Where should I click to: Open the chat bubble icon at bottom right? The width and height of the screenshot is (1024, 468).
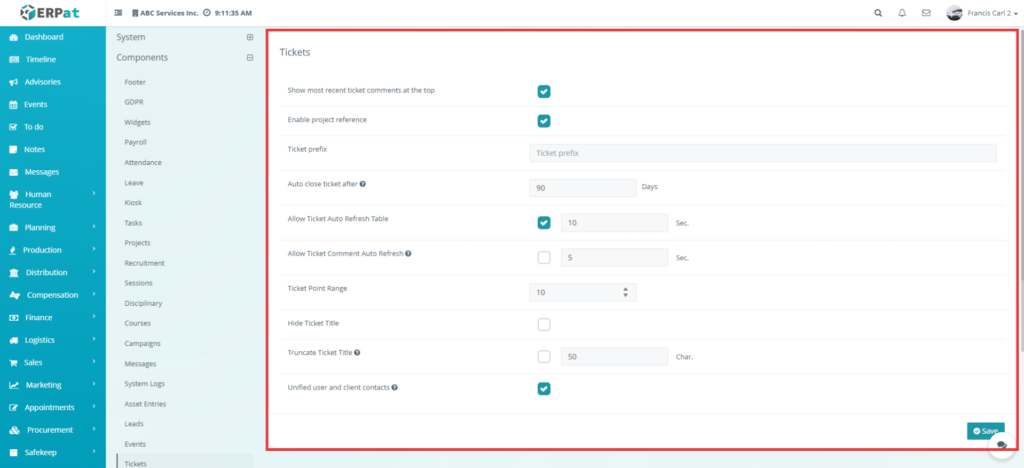pos(1001,447)
